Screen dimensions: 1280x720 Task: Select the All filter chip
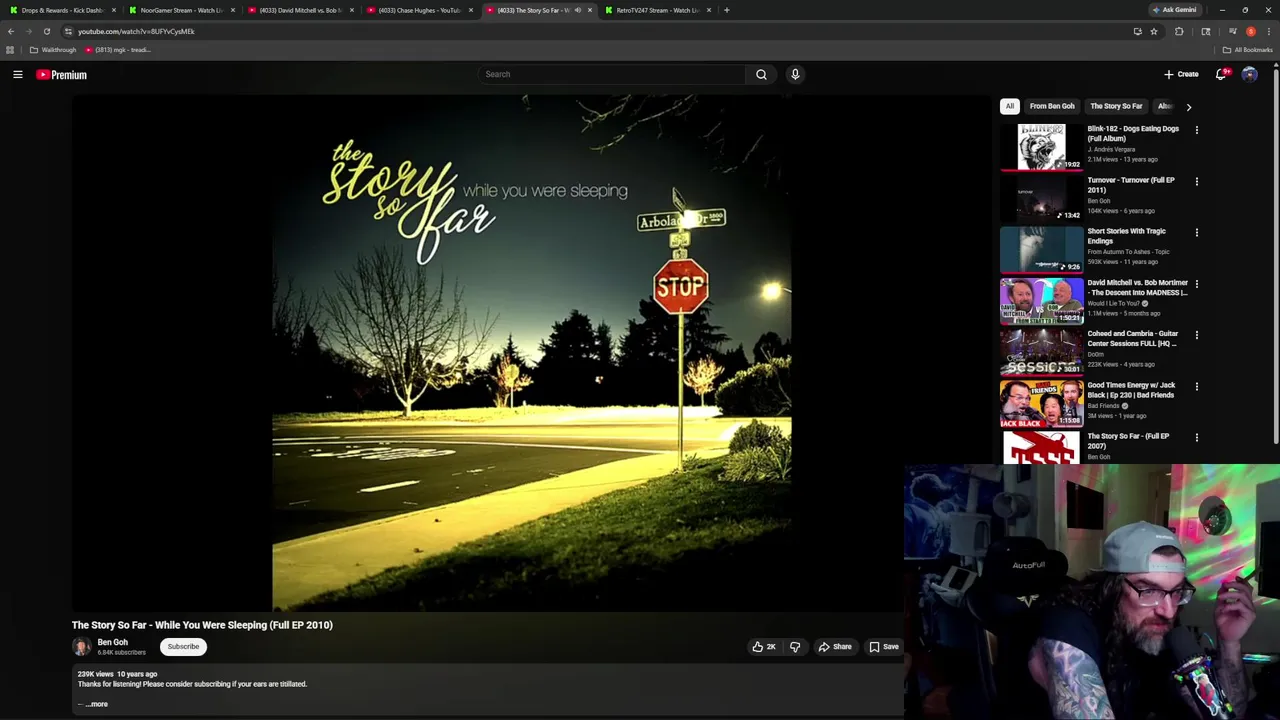click(1010, 106)
